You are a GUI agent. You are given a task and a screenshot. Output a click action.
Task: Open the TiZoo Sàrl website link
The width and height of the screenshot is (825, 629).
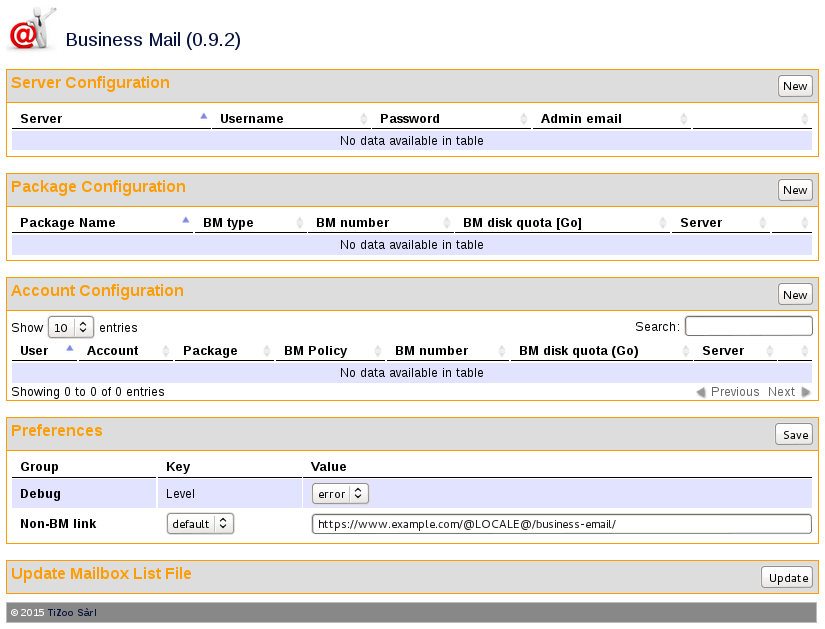pos(71,612)
